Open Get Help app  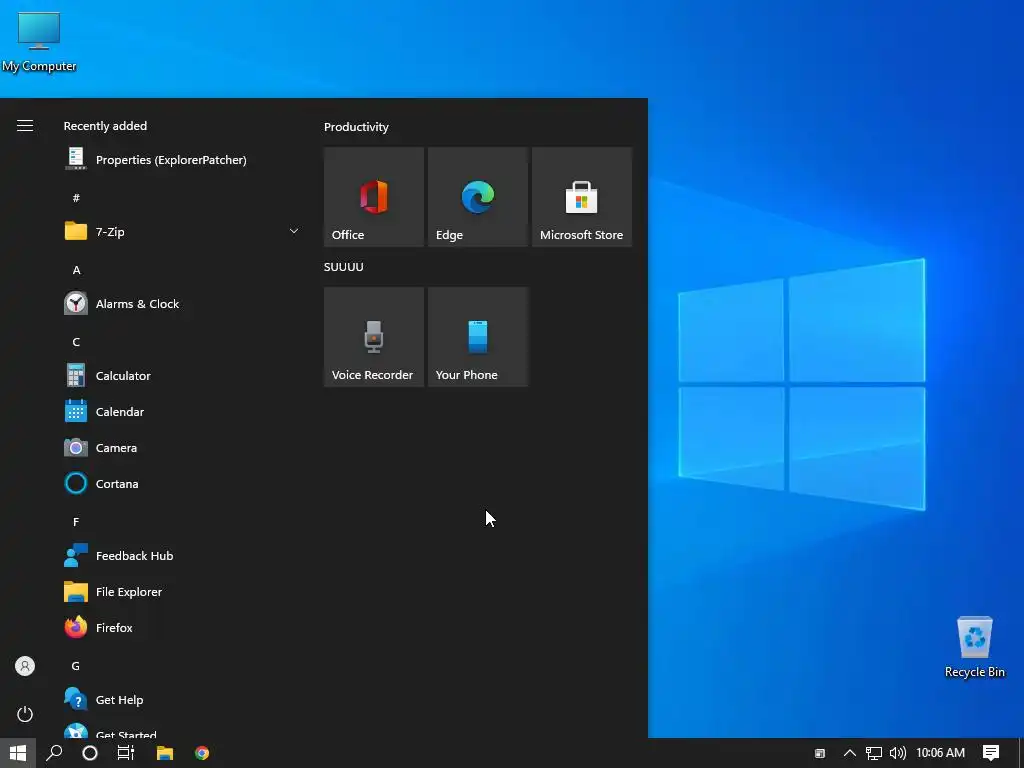182,699
